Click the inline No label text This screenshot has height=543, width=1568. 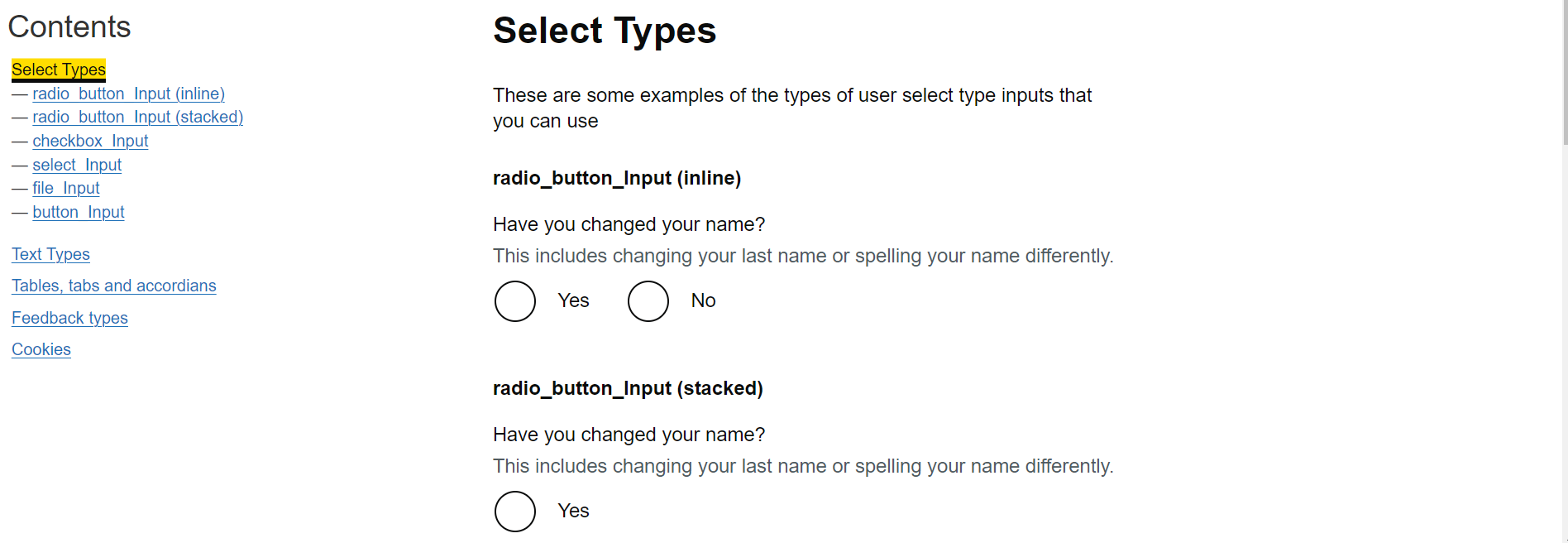703,300
